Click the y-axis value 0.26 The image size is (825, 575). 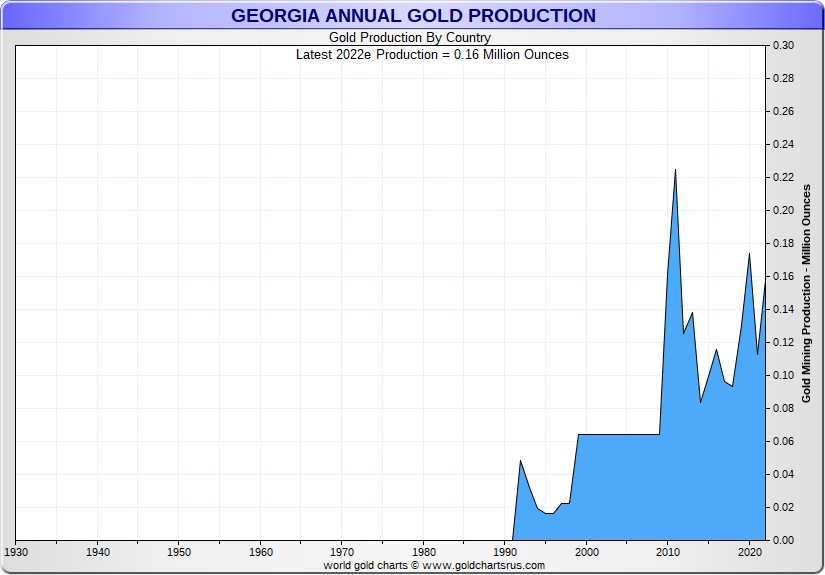coord(783,112)
